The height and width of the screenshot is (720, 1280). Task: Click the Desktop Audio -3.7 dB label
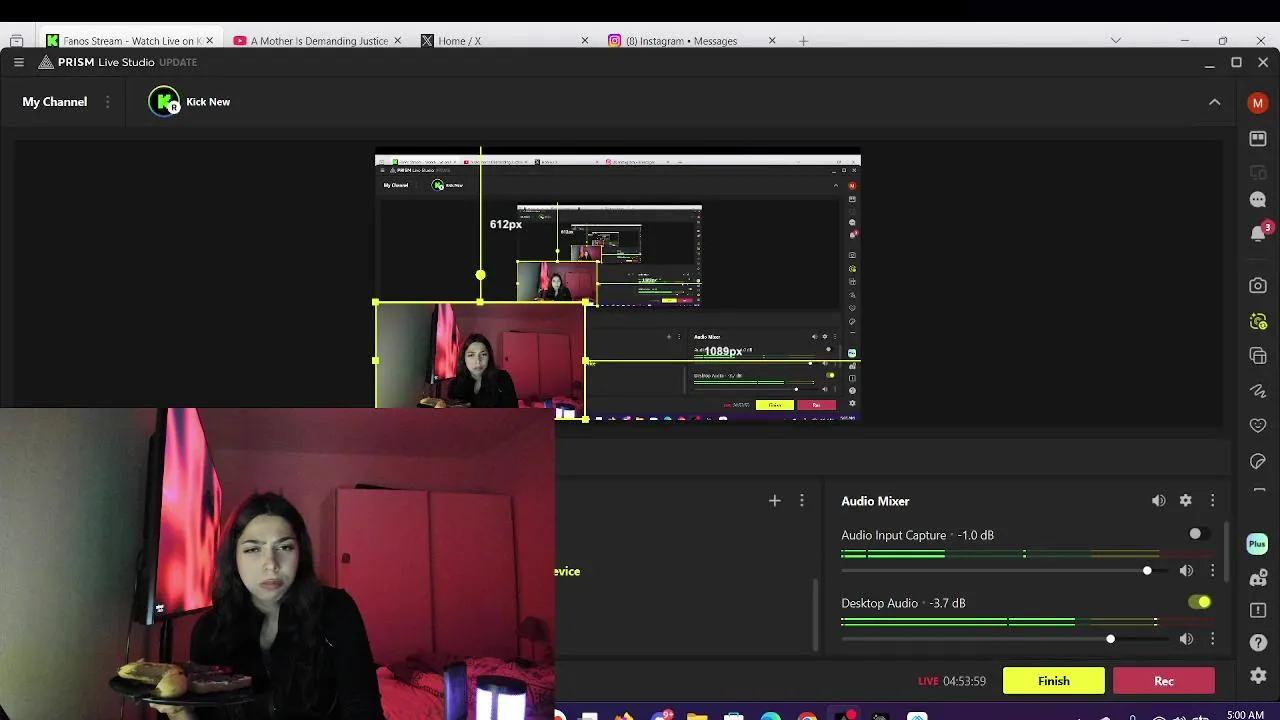coord(903,603)
